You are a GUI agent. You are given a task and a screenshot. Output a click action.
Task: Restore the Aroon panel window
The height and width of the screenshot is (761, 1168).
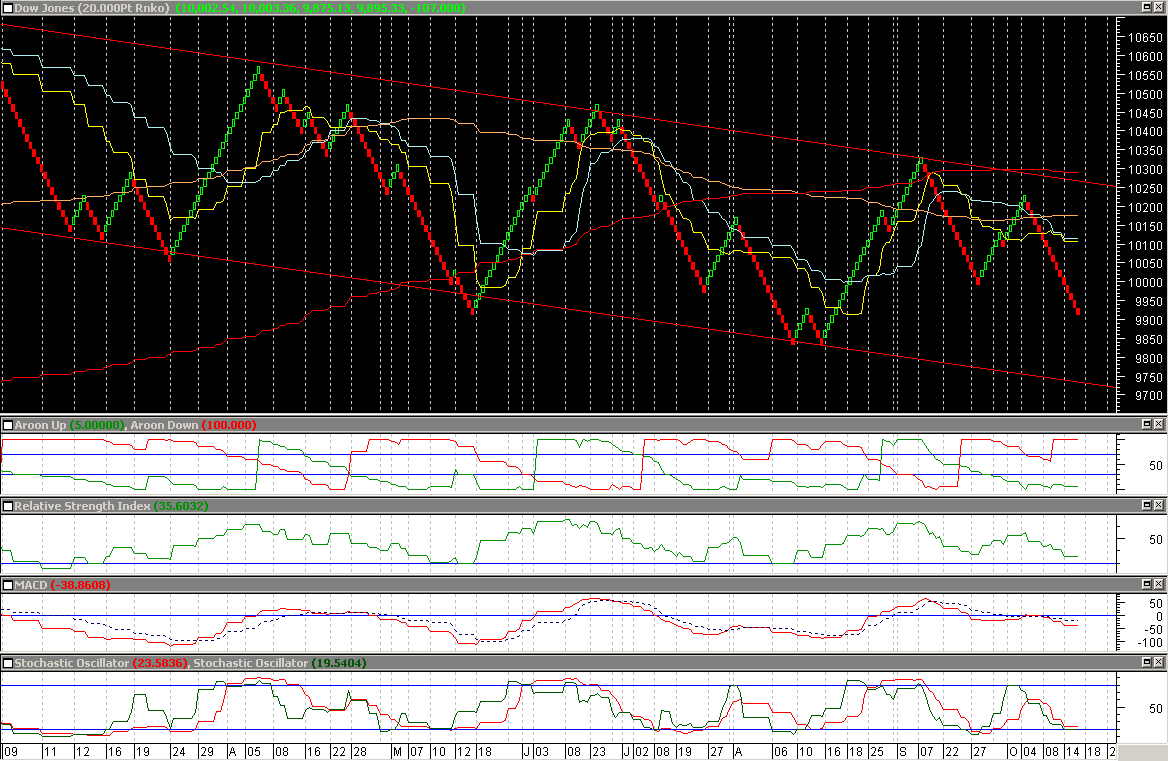1147,425
